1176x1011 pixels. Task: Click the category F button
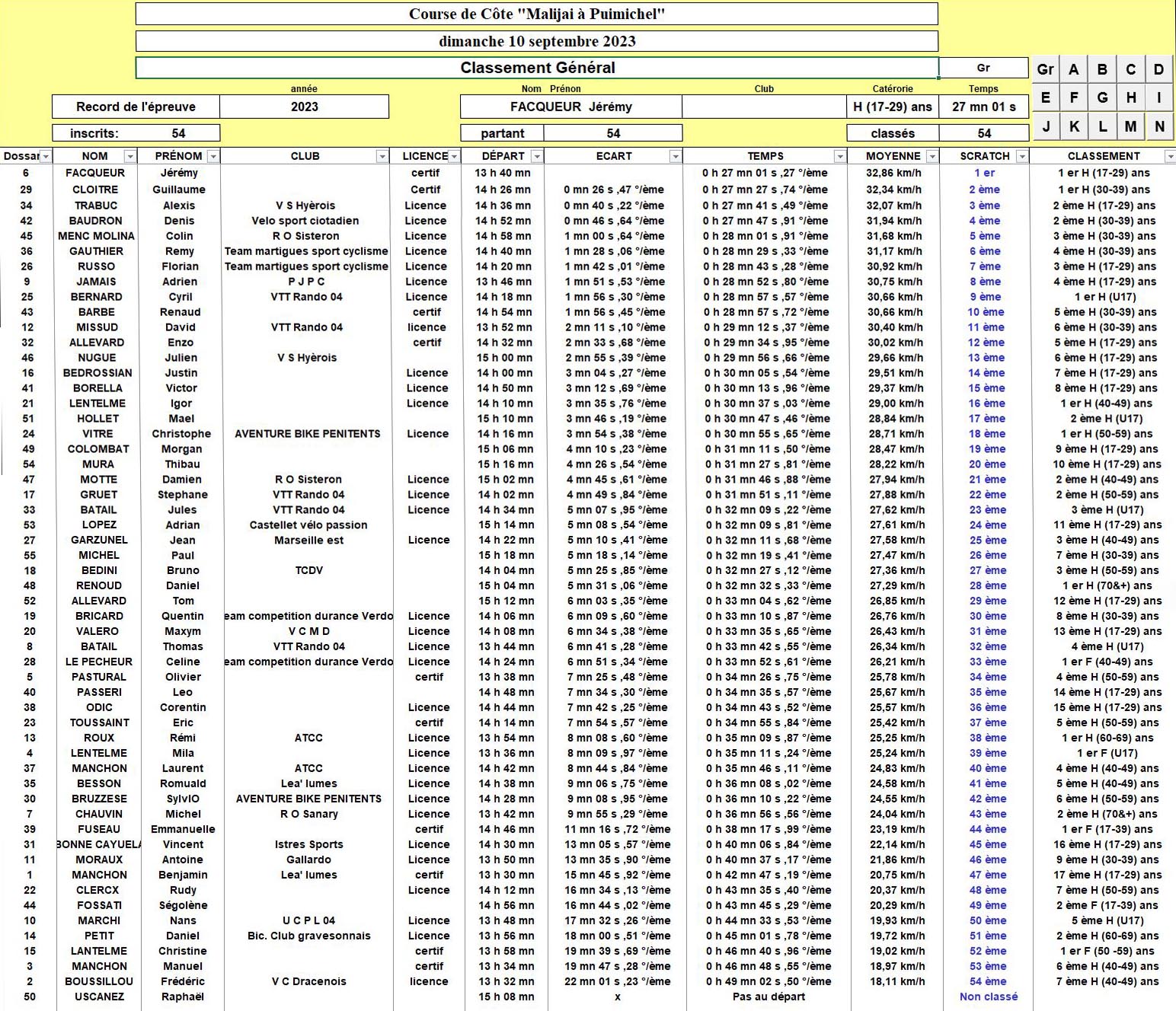click(1073, 97)
